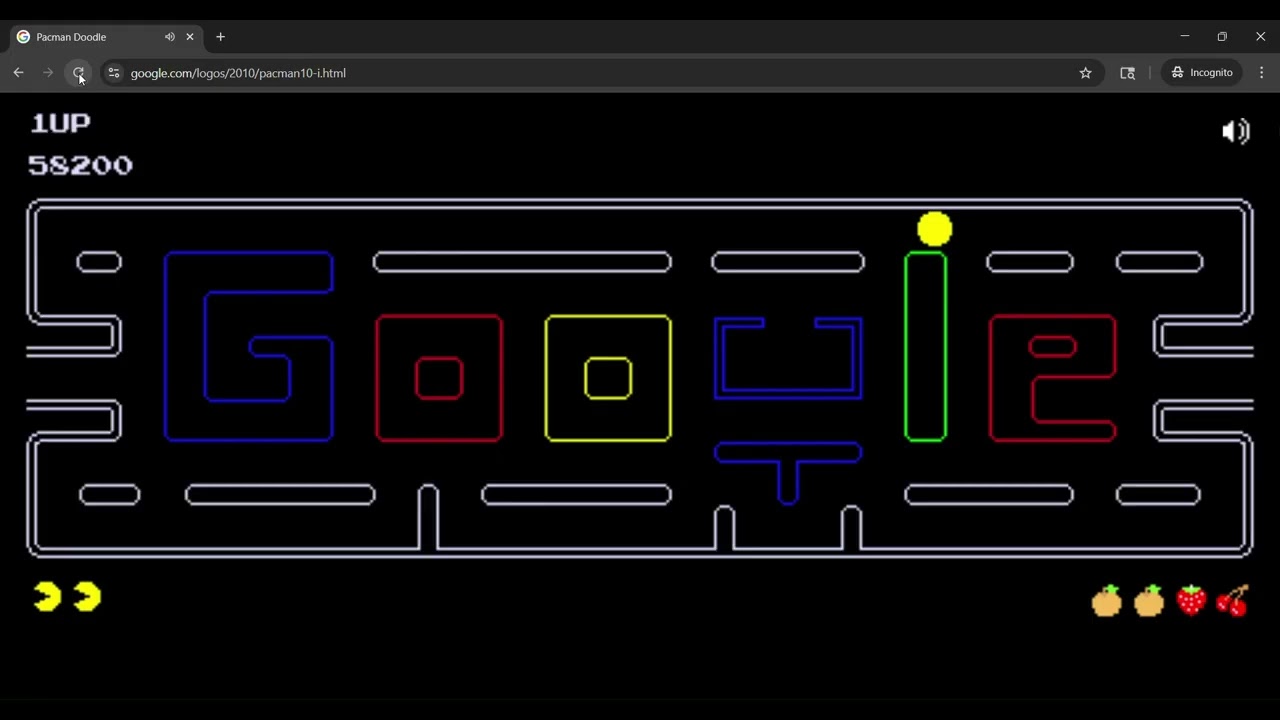Open Chrome three-dot menu
This screenshot has height=720, width=1280.
click(x=1261, y=73)
